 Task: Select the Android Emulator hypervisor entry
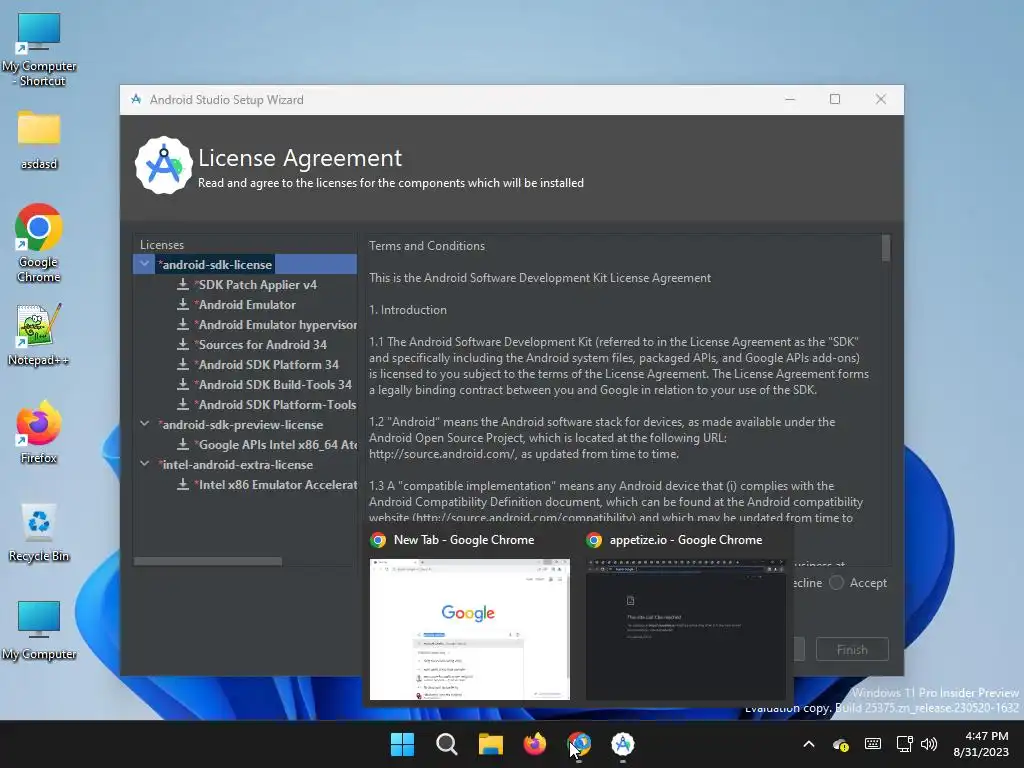pos(276,325)
